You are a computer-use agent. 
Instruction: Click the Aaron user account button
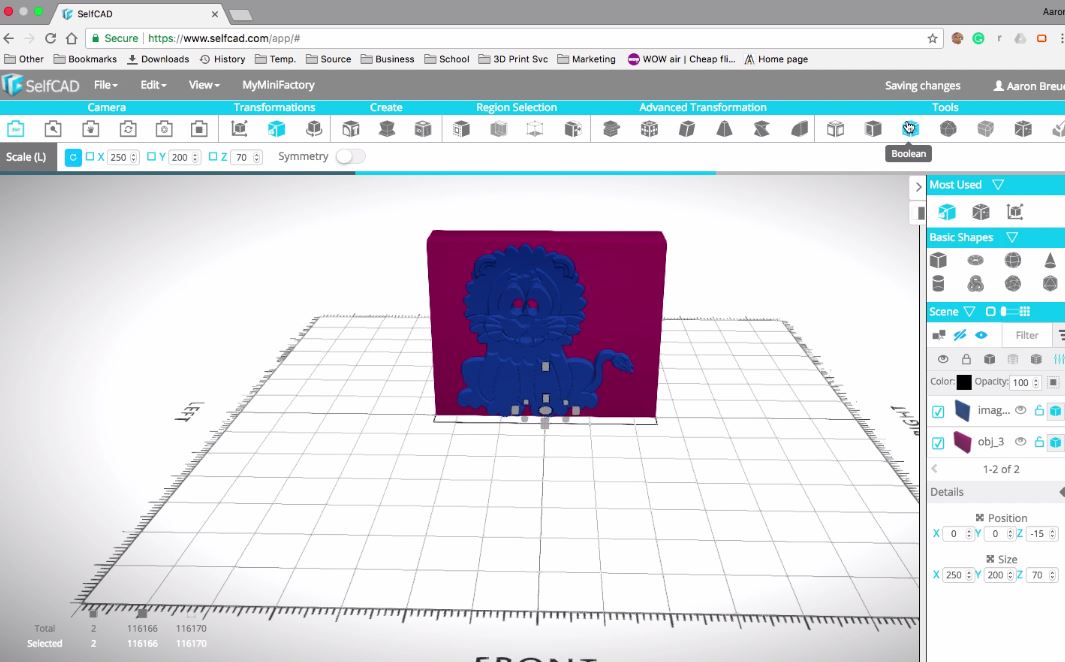coord(1028,86)
